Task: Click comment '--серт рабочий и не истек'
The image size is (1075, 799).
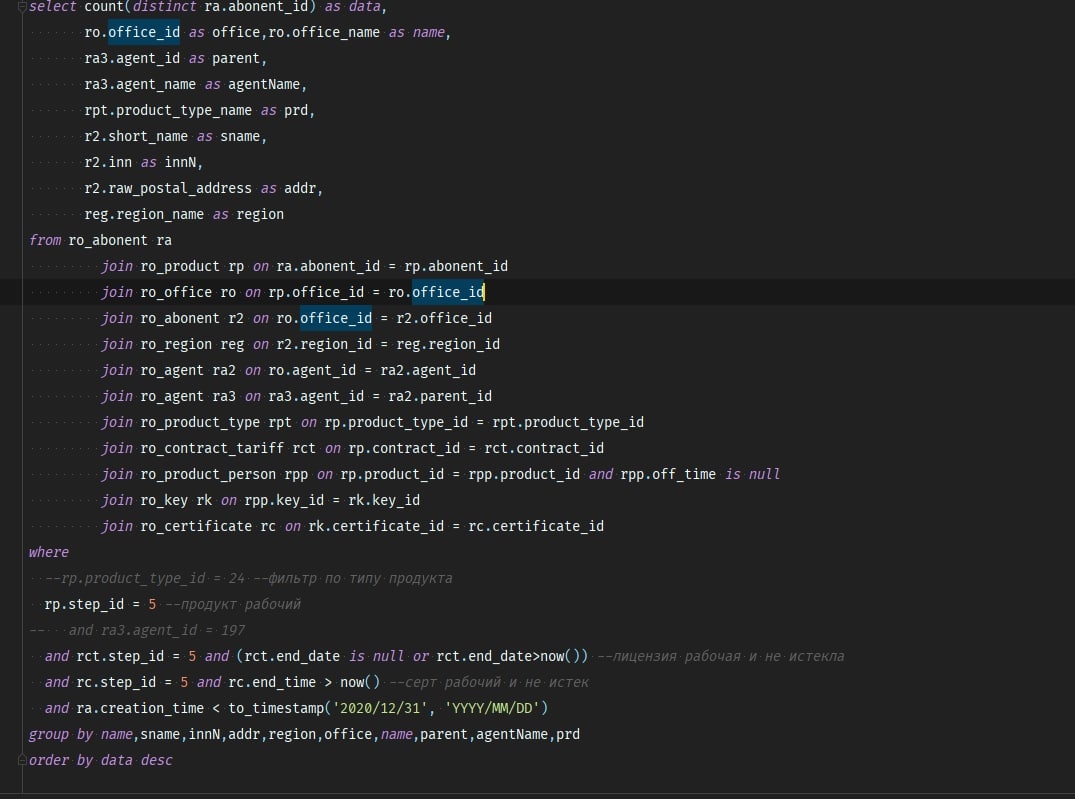Action: point(489,682)
